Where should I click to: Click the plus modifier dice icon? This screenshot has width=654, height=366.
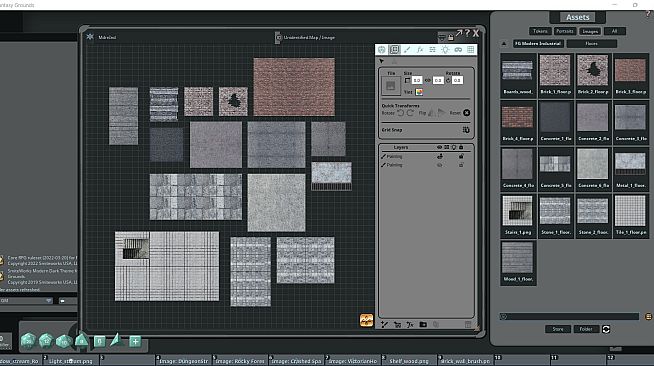click(135, 342)
